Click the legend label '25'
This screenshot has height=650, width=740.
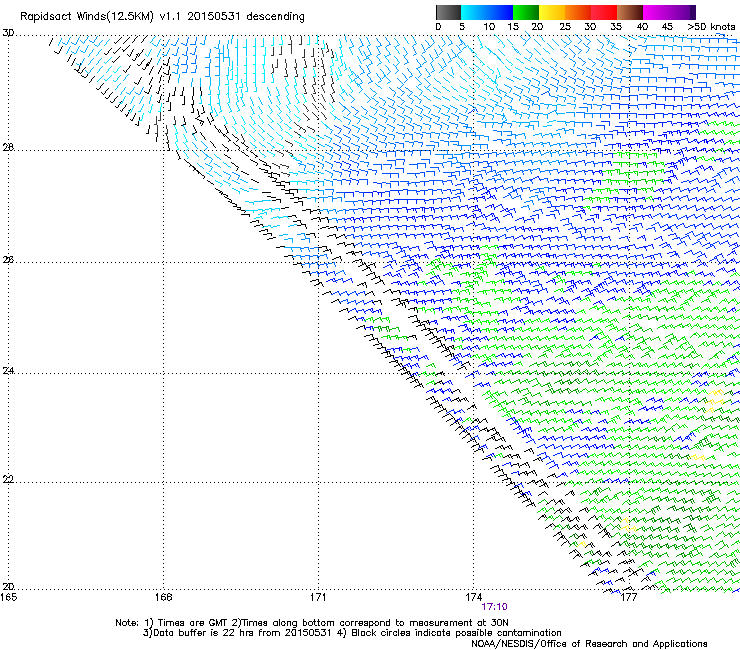pyautogui.click(x=565, y=26)
